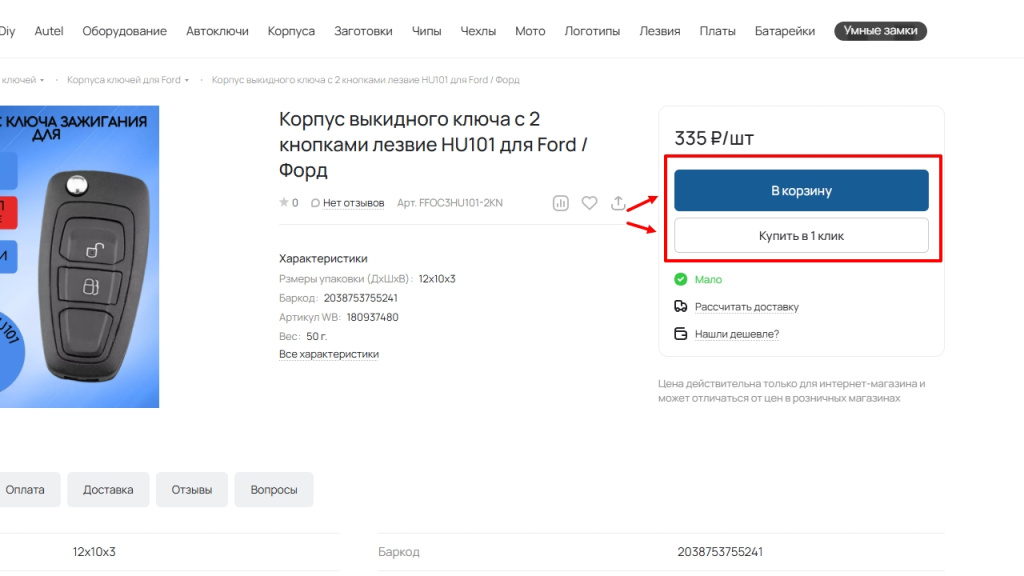Add product to comparison via bar-chart icon

pos(560,202)
